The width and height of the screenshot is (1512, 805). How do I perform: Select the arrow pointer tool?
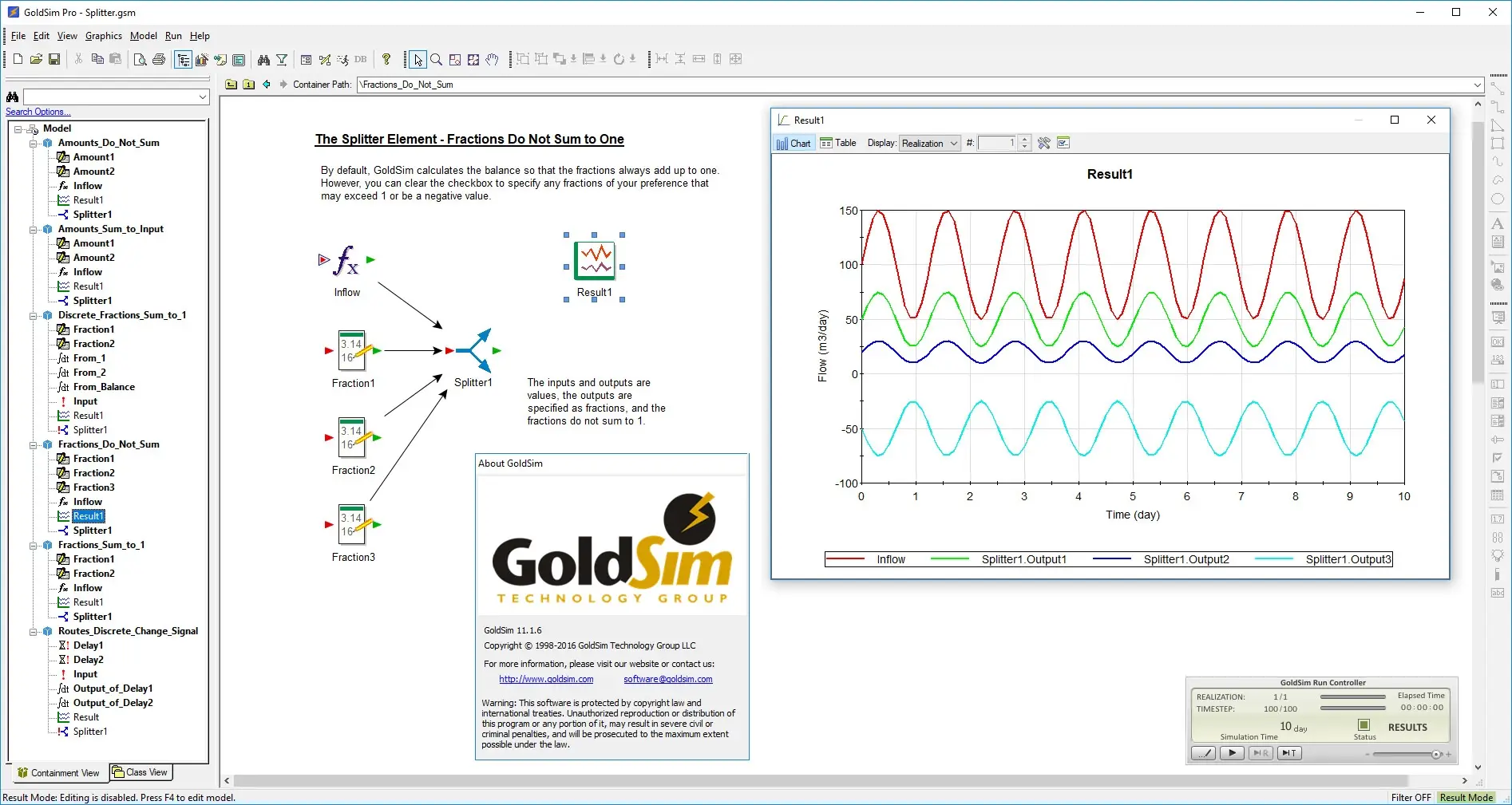point(418,59)
